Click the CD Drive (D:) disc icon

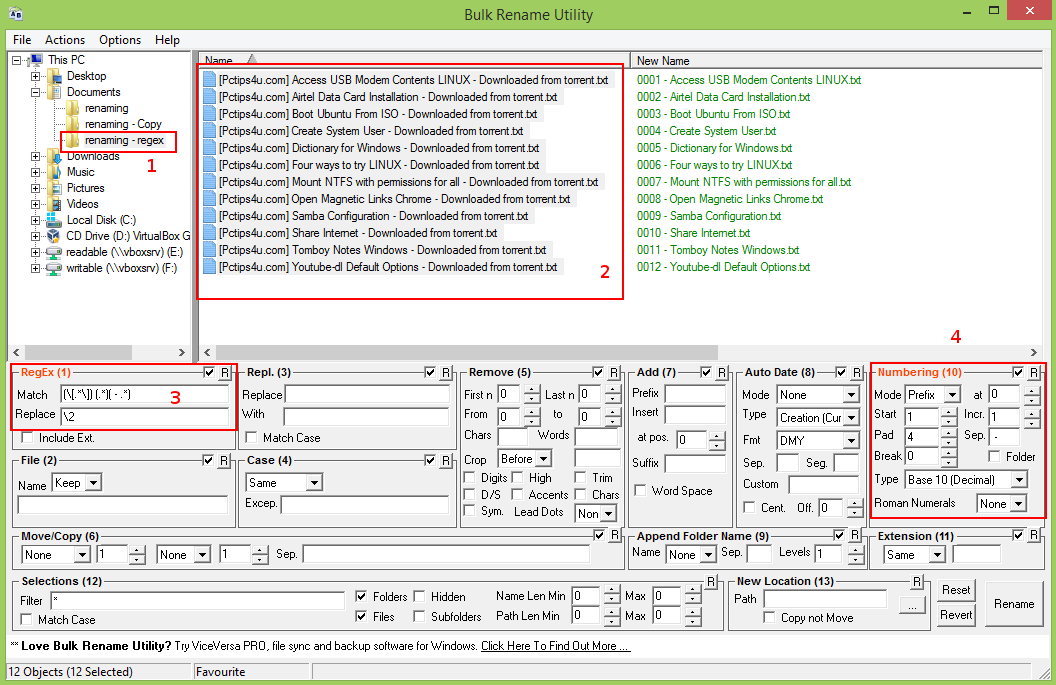(x=54, y=236)
